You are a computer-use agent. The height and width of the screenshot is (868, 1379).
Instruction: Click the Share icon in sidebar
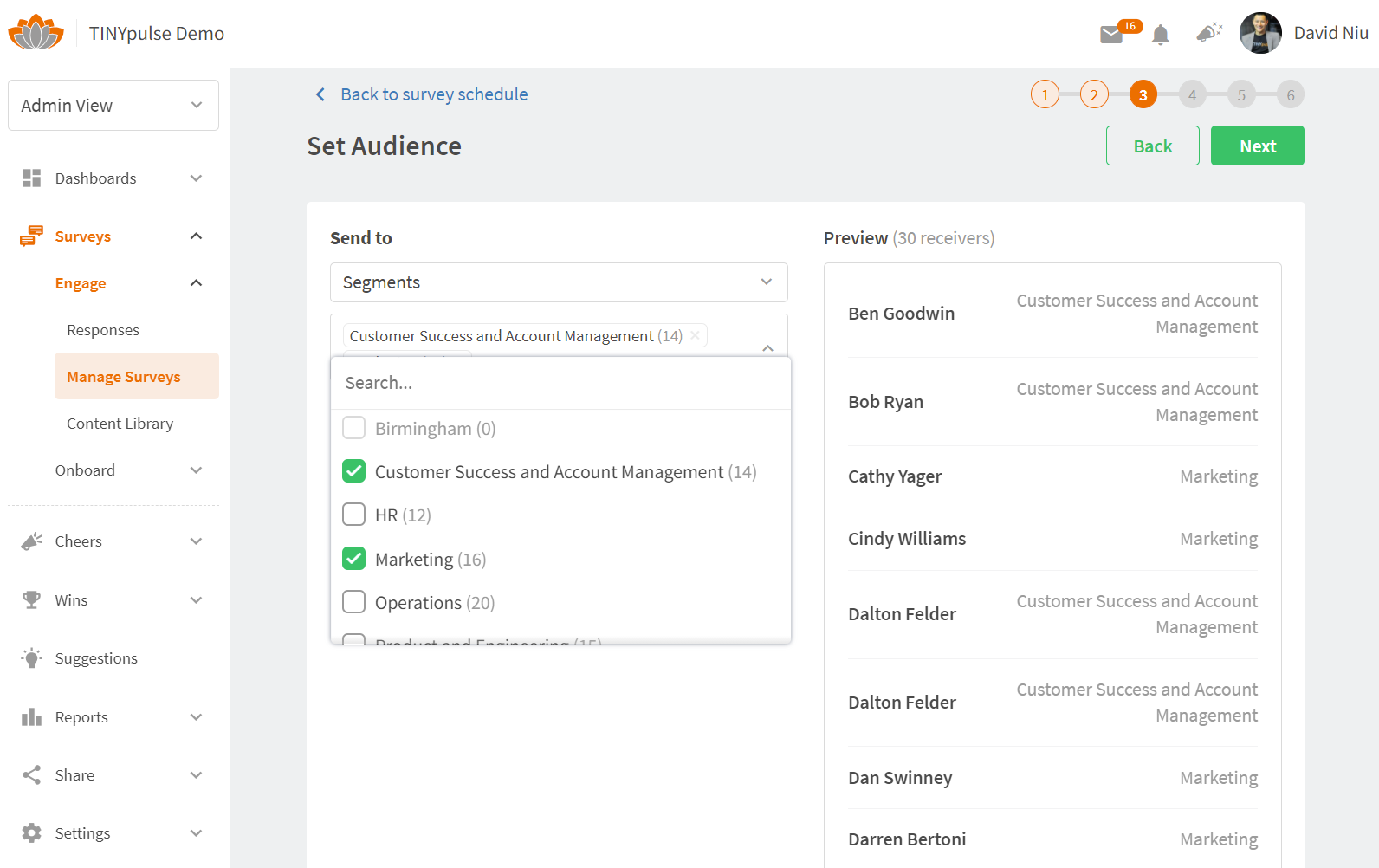[32, 775]
